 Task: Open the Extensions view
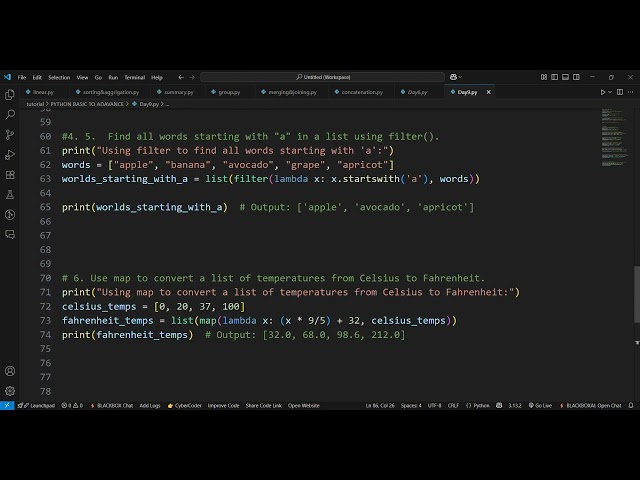10,175
